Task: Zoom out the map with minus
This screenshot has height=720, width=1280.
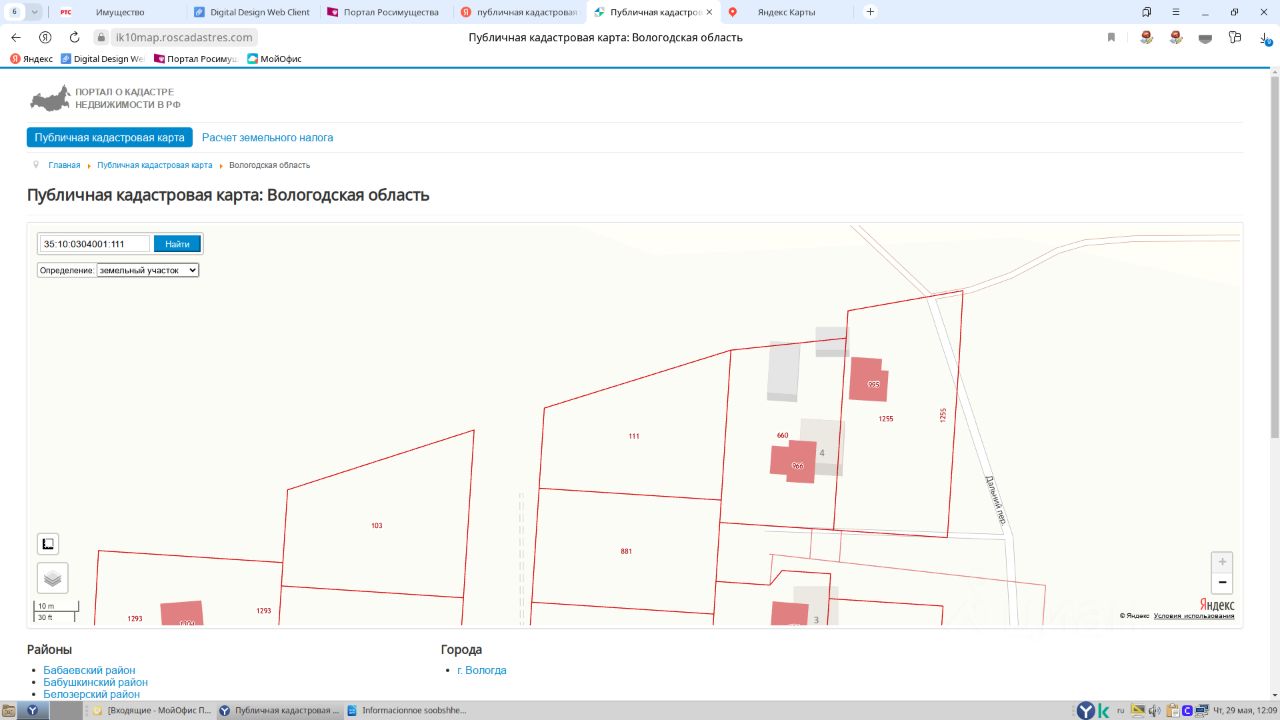Action: (1222, 583)
